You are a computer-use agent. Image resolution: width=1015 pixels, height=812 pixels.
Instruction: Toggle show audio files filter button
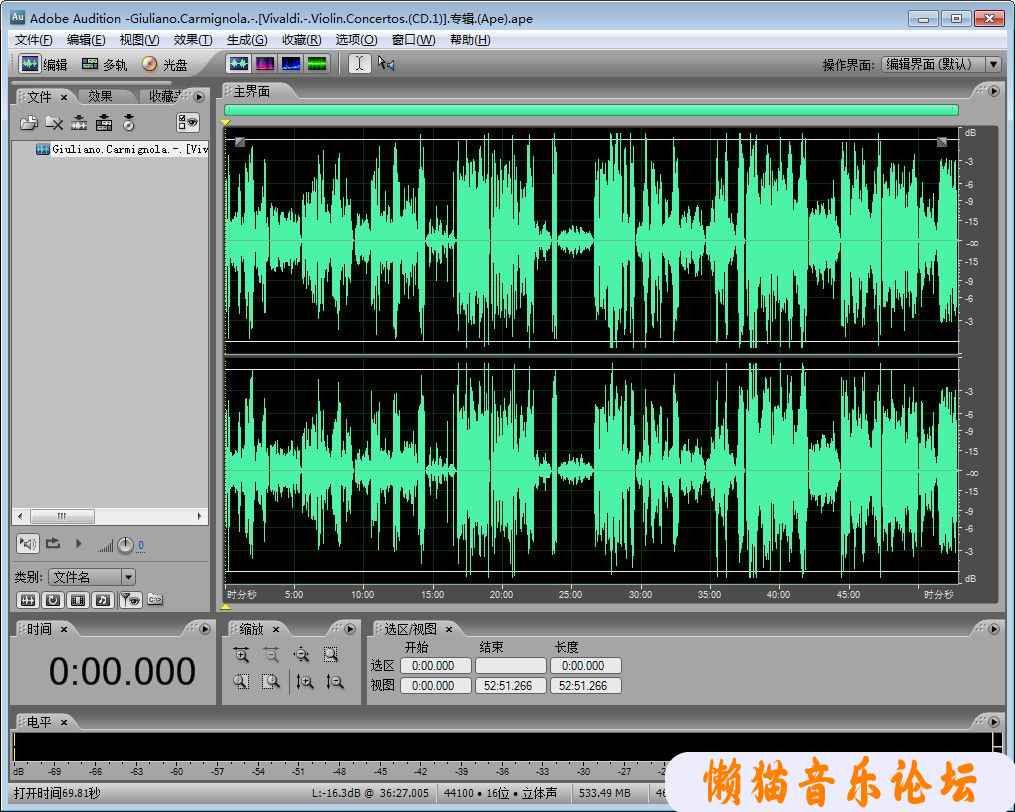27,600
